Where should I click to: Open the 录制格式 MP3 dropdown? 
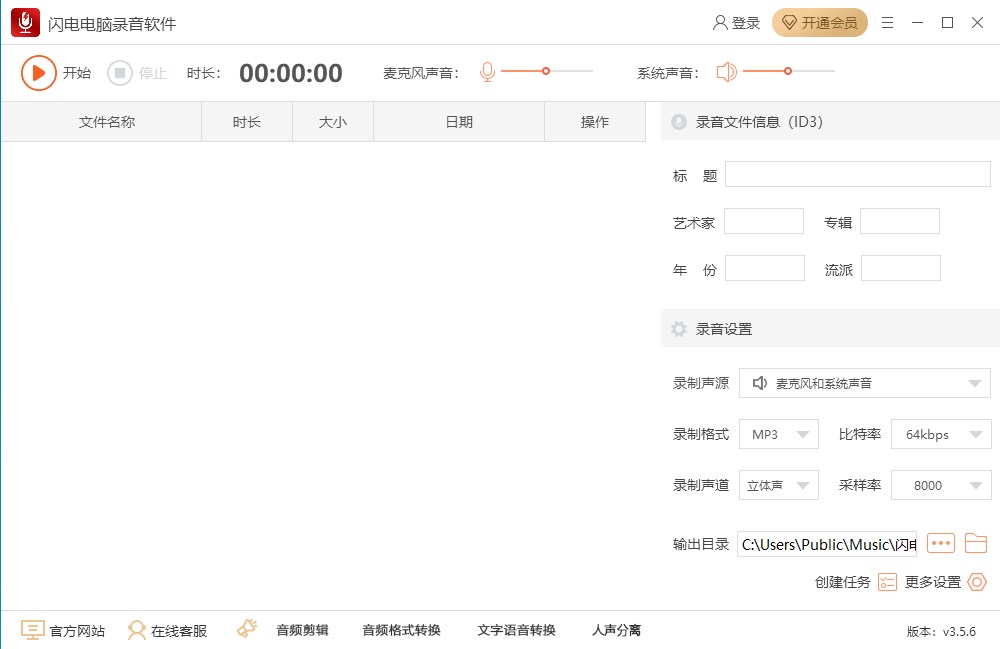(779, 434)
